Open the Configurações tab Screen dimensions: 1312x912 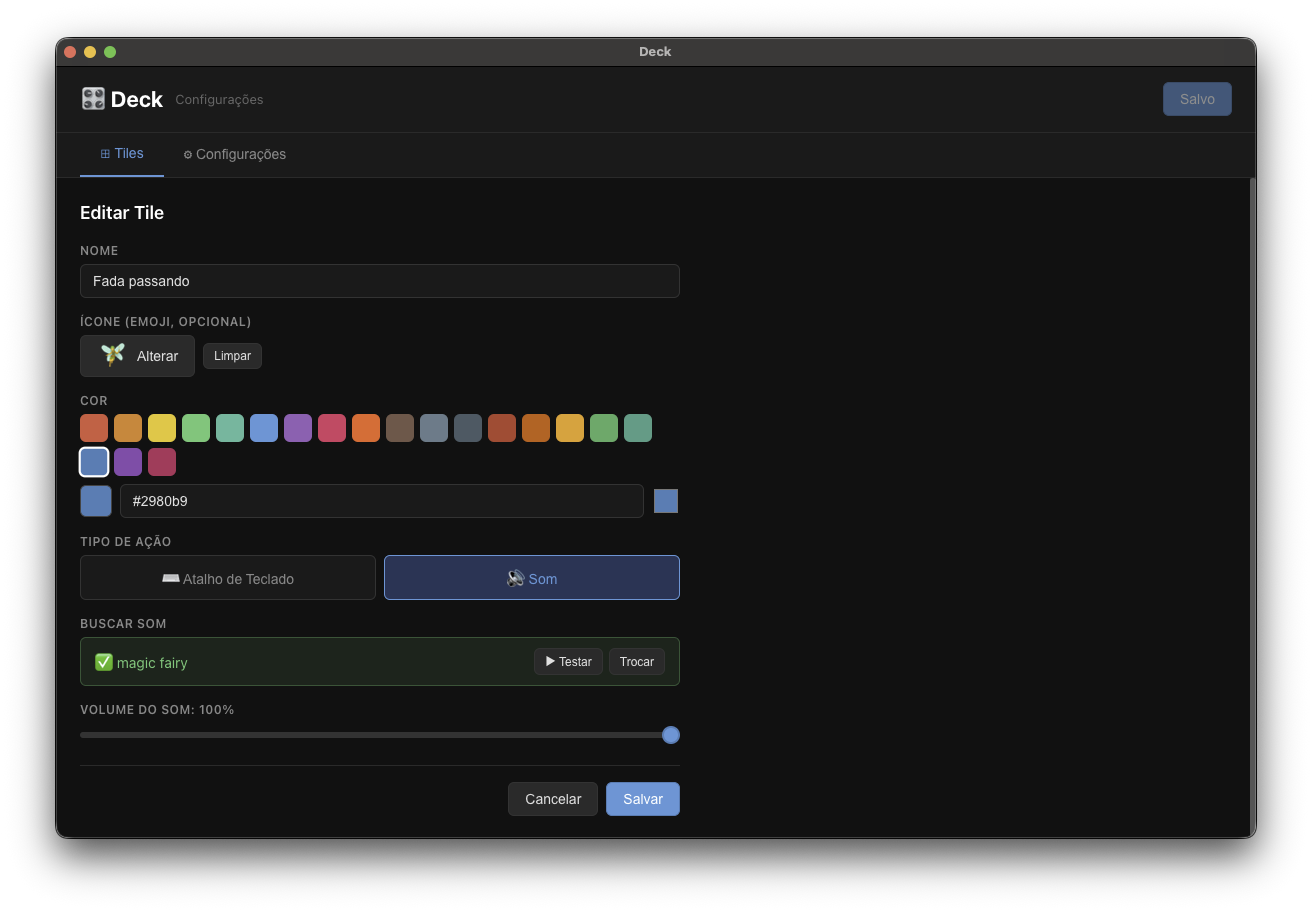pos(234,154)
